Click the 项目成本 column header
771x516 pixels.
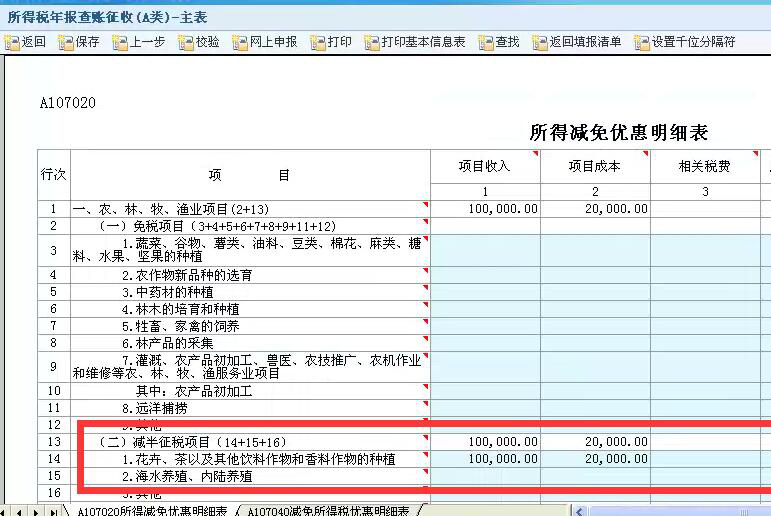595,167
